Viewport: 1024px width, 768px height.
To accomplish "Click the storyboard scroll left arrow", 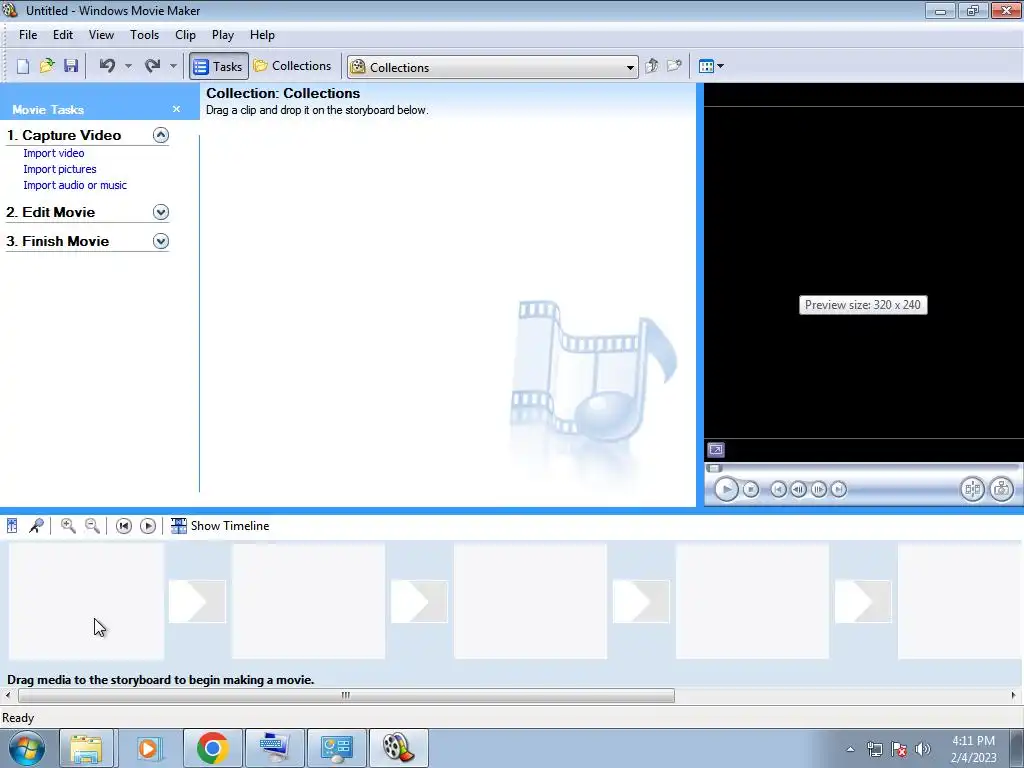I will [8, 696].
